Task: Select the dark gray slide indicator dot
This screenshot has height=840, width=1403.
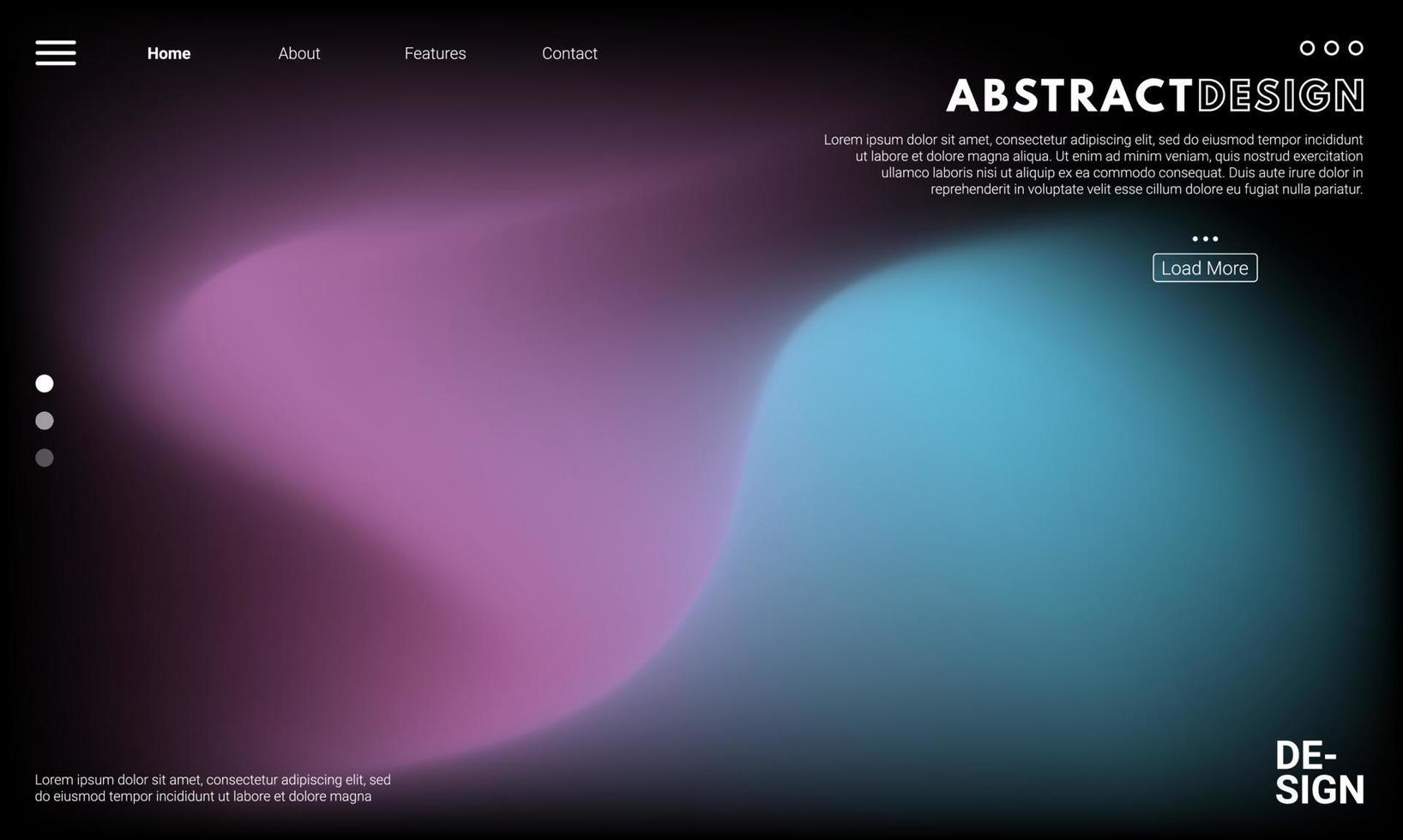Action: (x=45, y=458)
